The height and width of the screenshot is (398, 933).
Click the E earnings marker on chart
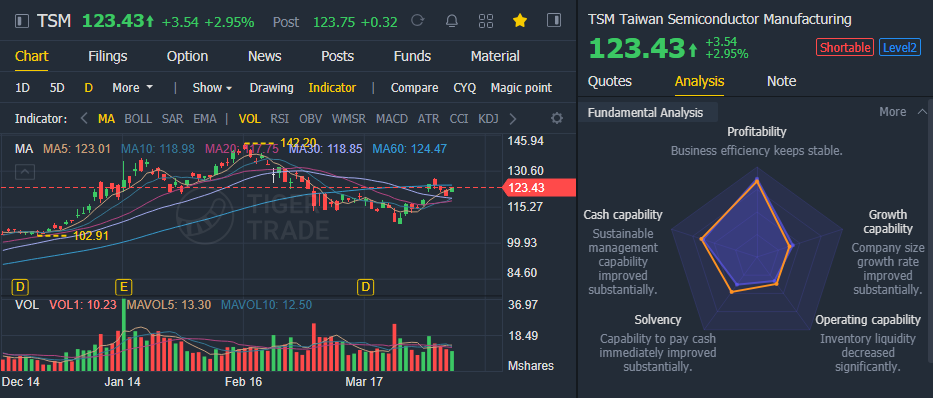pyautogui.click(x=124, y=288)
